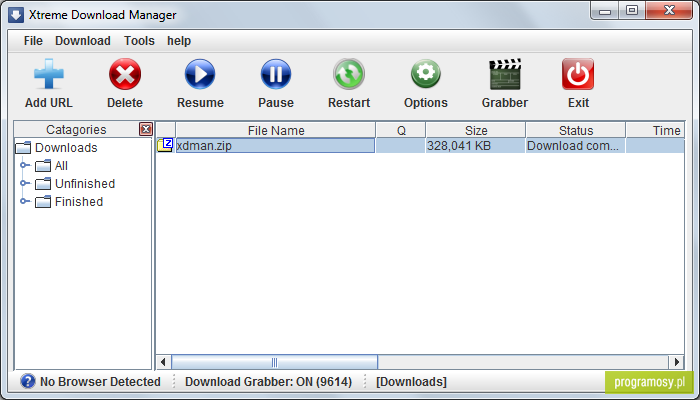700x400 pixels.
Task: Click the [Downloads] status bar entry
Action: coord(411,382)
